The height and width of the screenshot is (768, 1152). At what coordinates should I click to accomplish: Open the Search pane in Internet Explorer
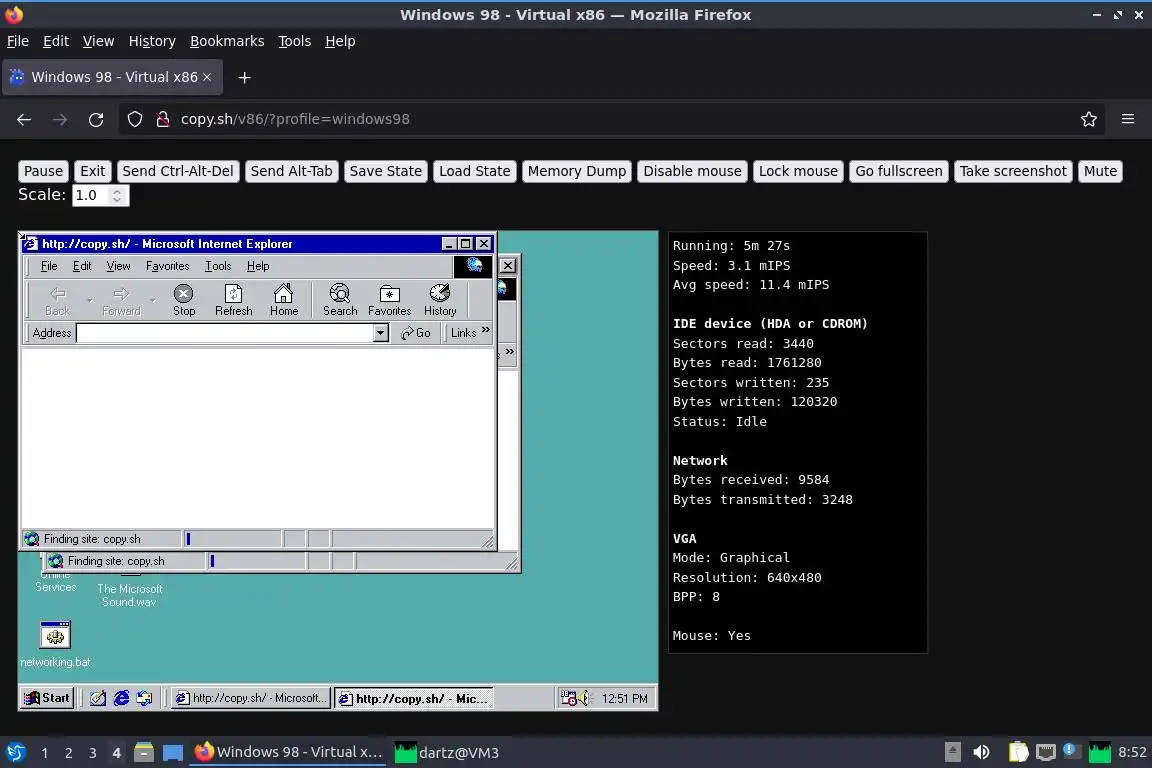tap(340, 301)
